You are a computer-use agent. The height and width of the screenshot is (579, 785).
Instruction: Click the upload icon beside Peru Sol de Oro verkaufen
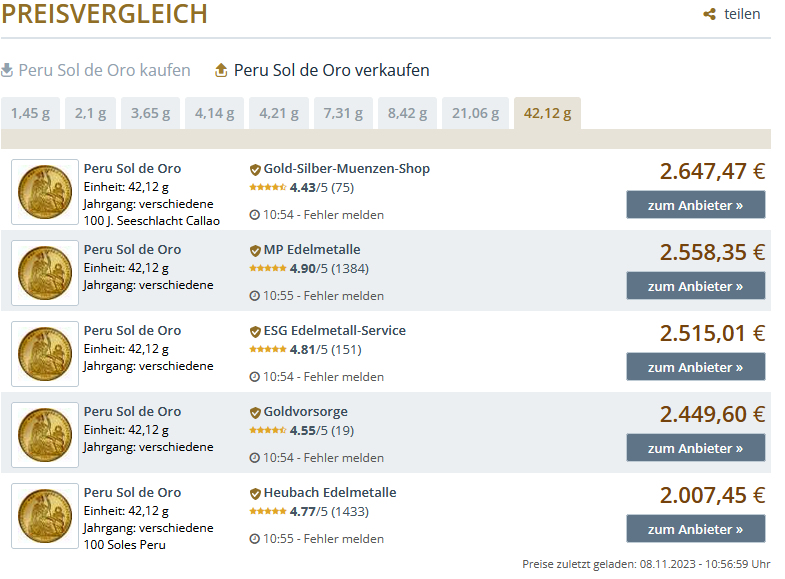click(x=221, y=70)
